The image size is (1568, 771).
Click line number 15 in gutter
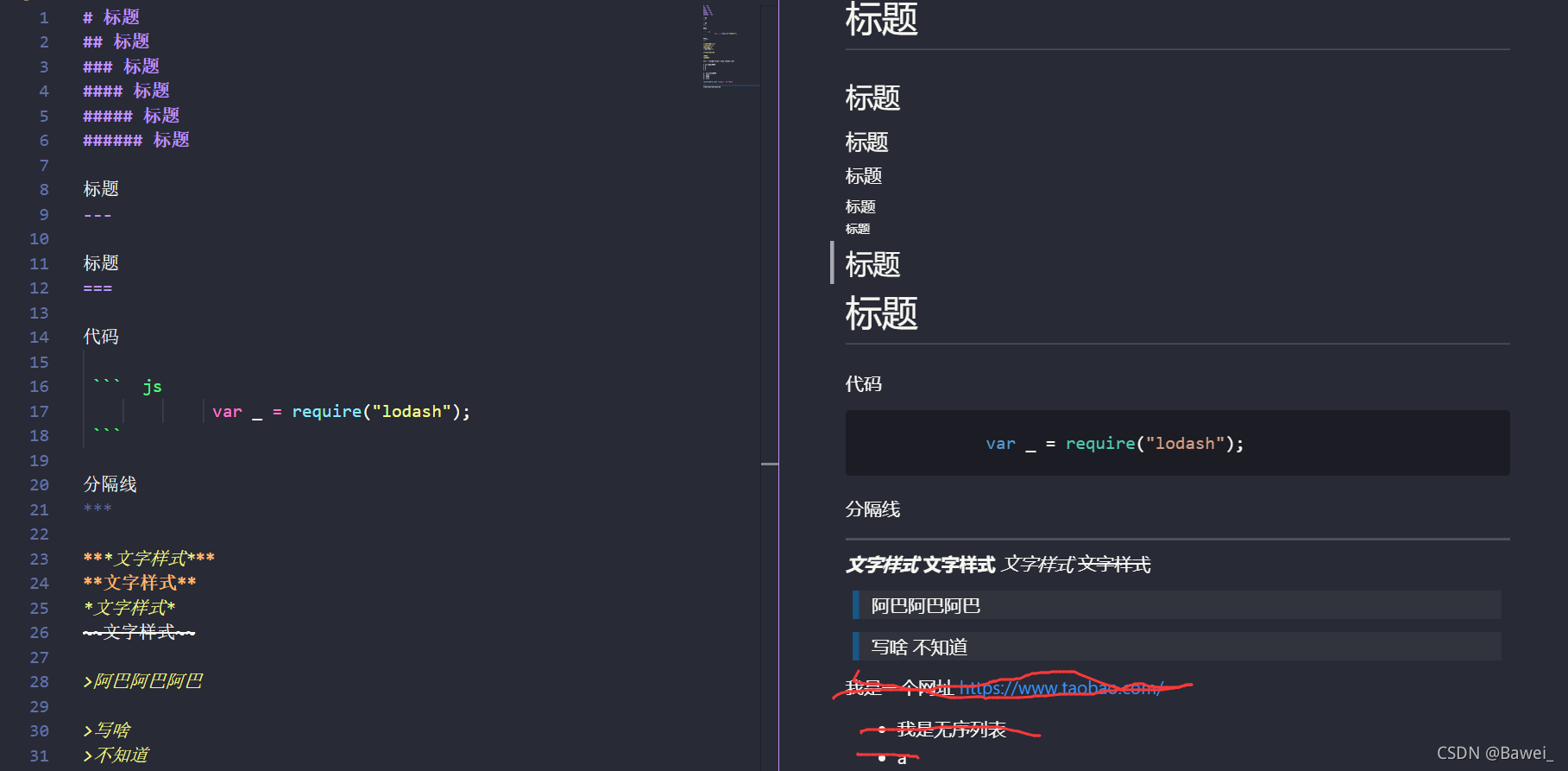coord(40,362)
